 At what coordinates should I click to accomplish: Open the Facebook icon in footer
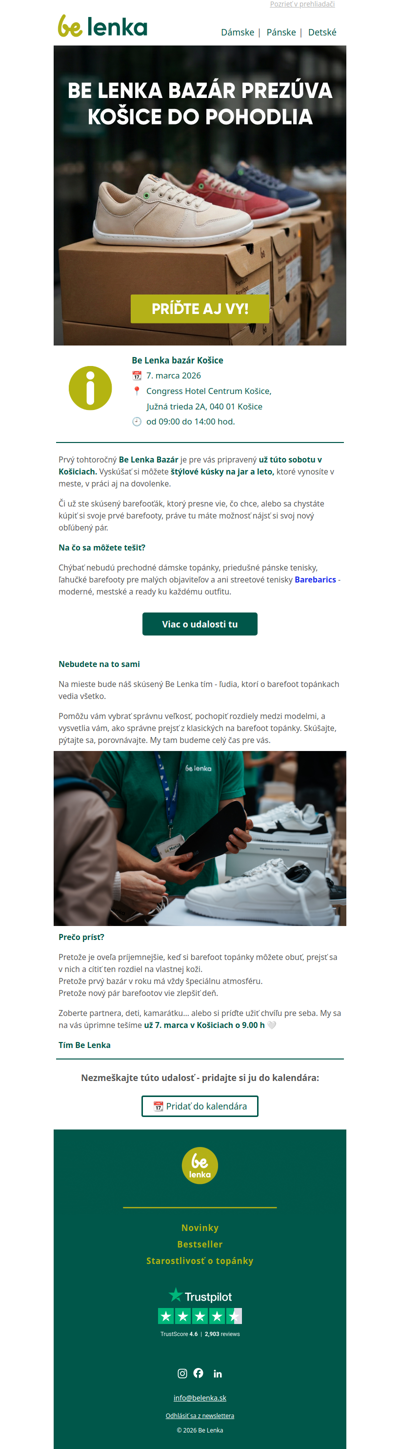pyautogui.click(x=198, y=1373)
